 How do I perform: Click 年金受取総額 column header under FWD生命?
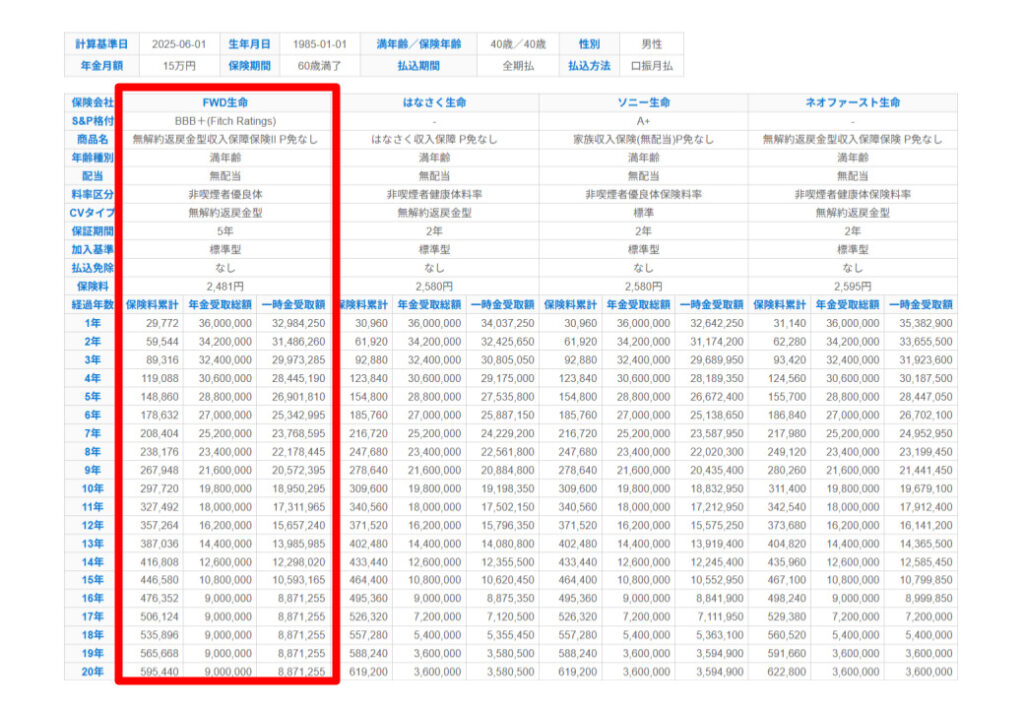point(220,305)
